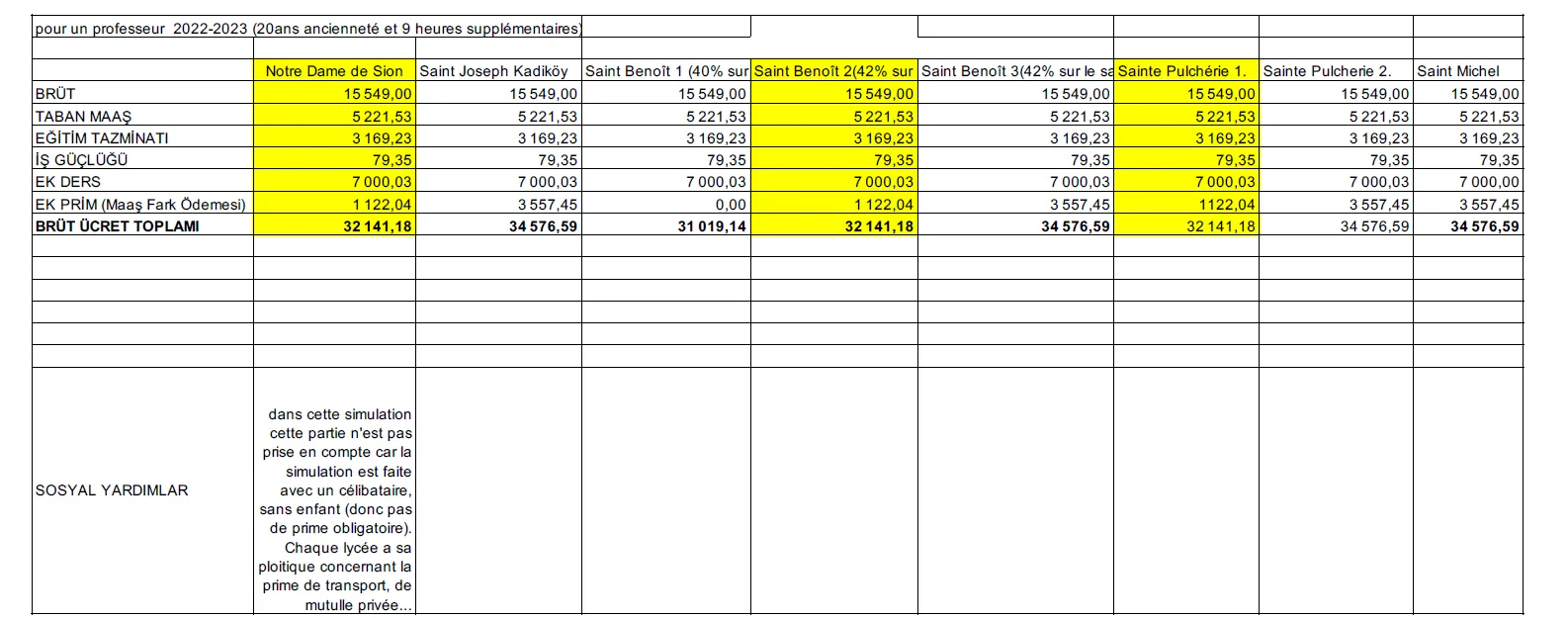1568x618 pixels.
Task: Select the 'Saint Benoît 2(42% sur' header
Action: [834, 70]
